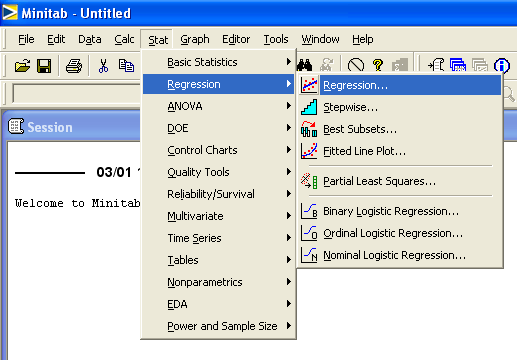The image size is (517, 360).
Task: Open the Tools menu
Action: coord(276,39)
